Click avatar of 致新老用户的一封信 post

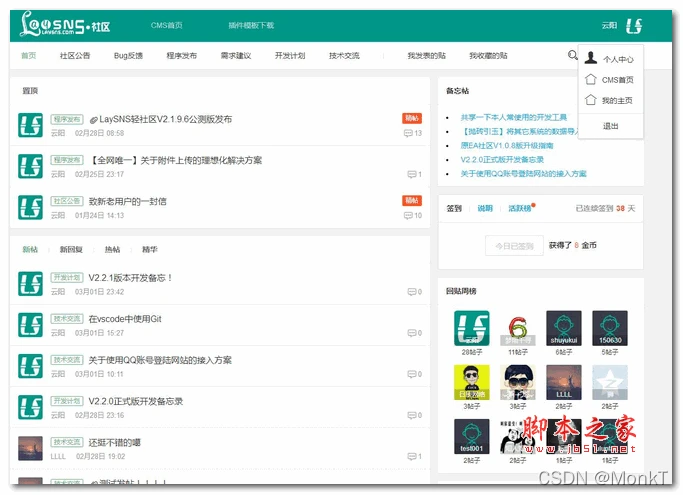click(x=30, y=207)
